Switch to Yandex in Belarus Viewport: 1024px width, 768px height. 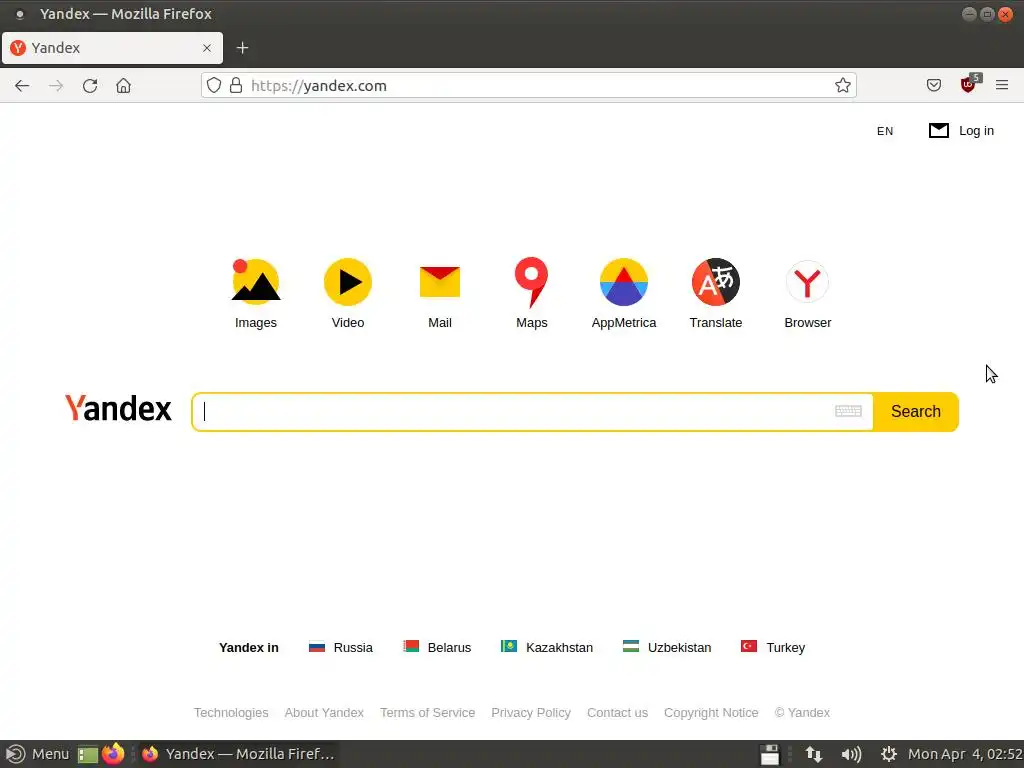[x=437, y=647]
